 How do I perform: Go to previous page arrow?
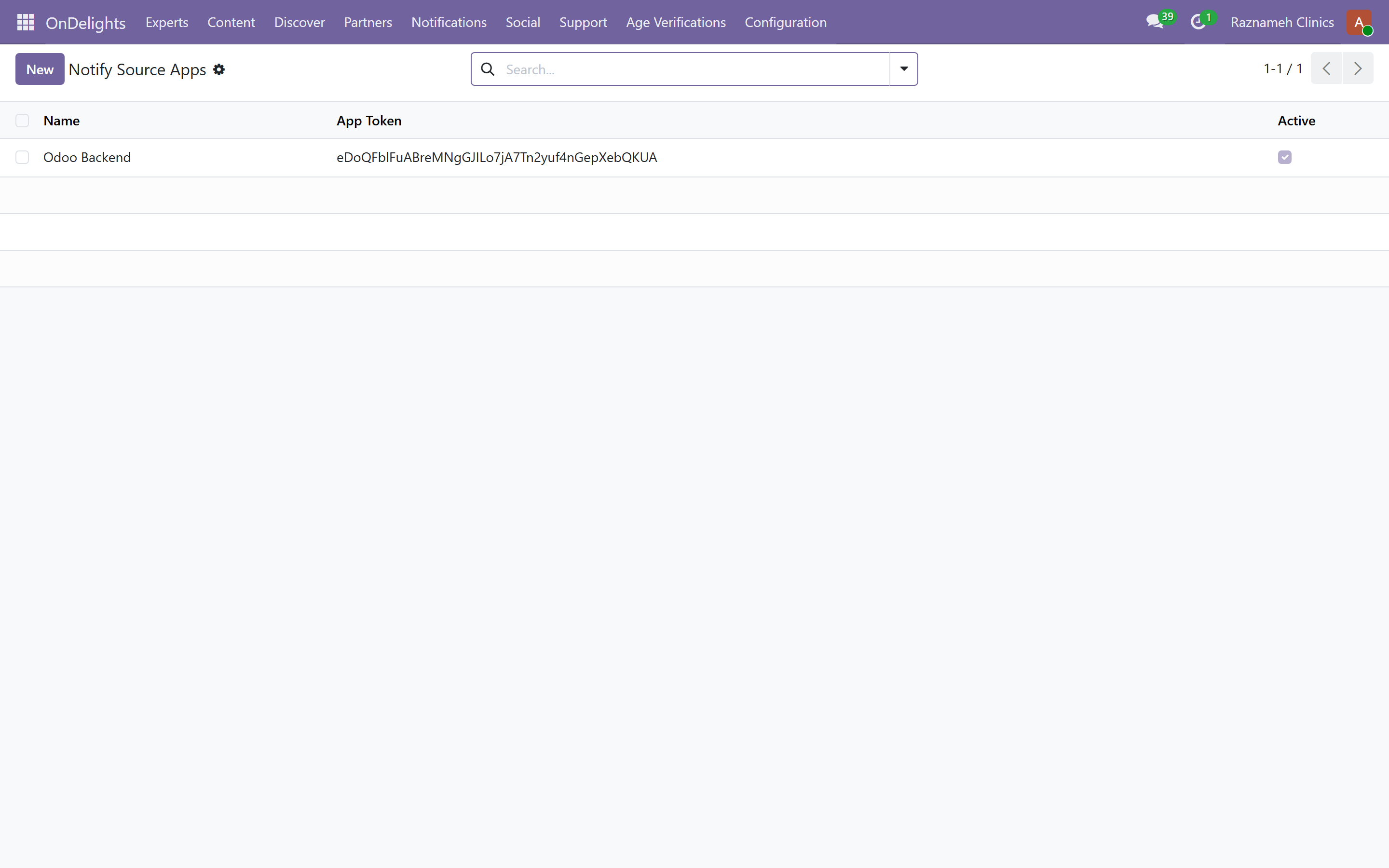[1326, 68]
